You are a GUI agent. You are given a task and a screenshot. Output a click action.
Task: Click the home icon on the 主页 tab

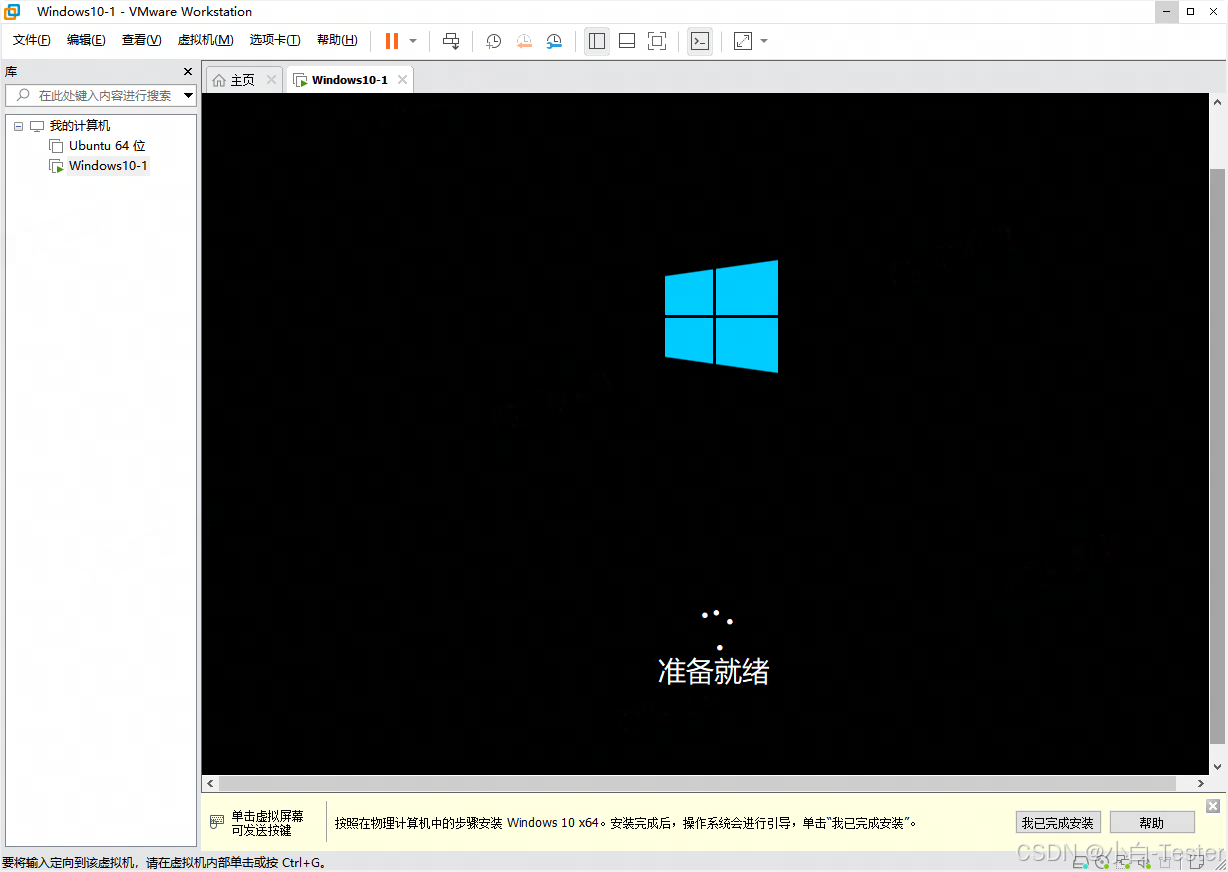tap(219, 80)
